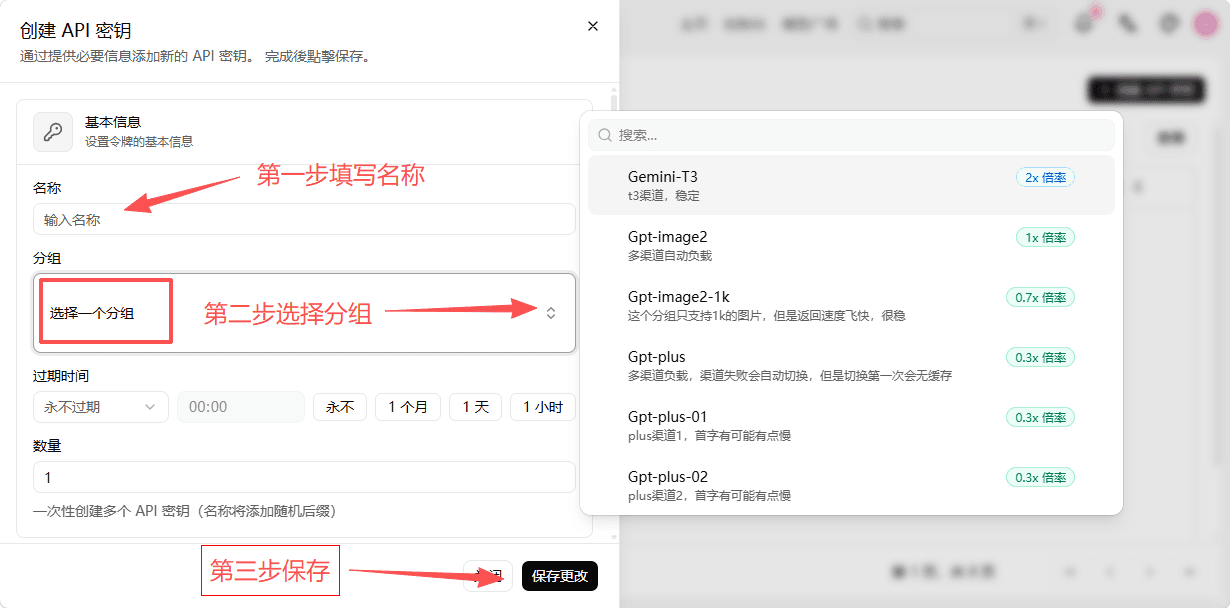
Task: Select the Gpt-plus-01 group option
Action: tap(851, 425)
